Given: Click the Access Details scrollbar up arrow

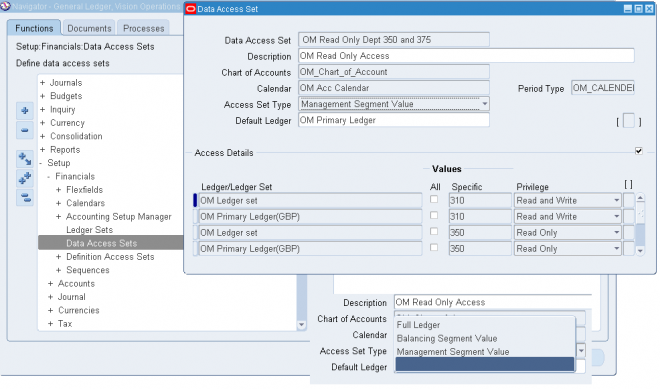Looking at the screenshot, I should point(640,198).
